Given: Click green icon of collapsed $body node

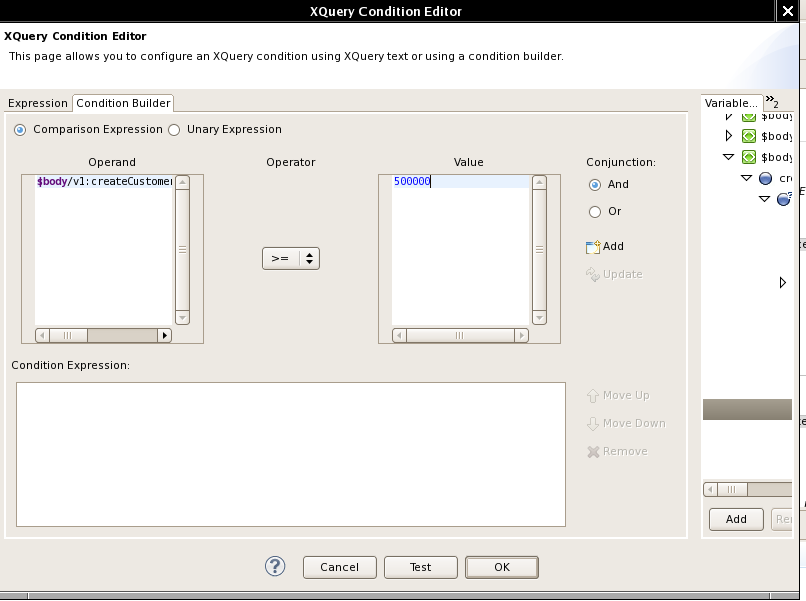Looking at the screenshot, I should pyautogui.click(x=749, y=136).
